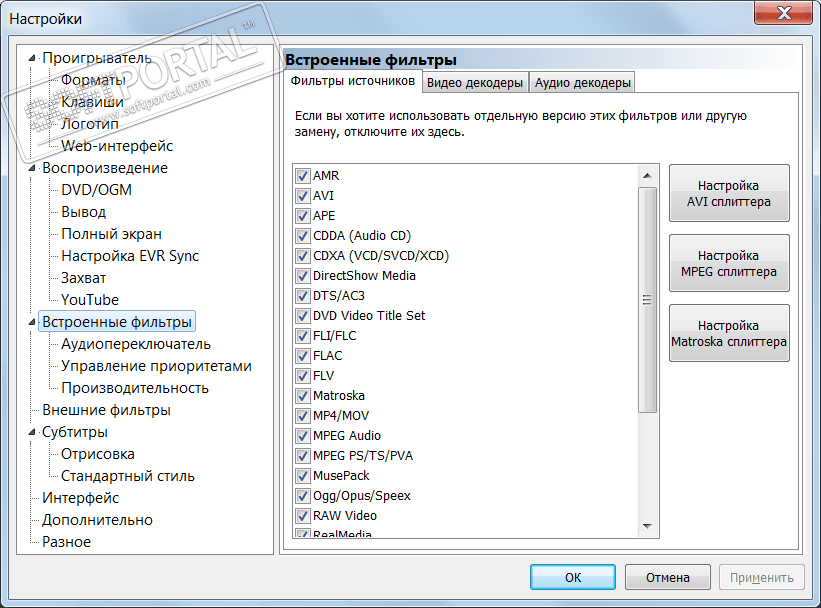This screenshot has height=608, width=821.
Task: Click the Отмена button
Action: [668, 577]
